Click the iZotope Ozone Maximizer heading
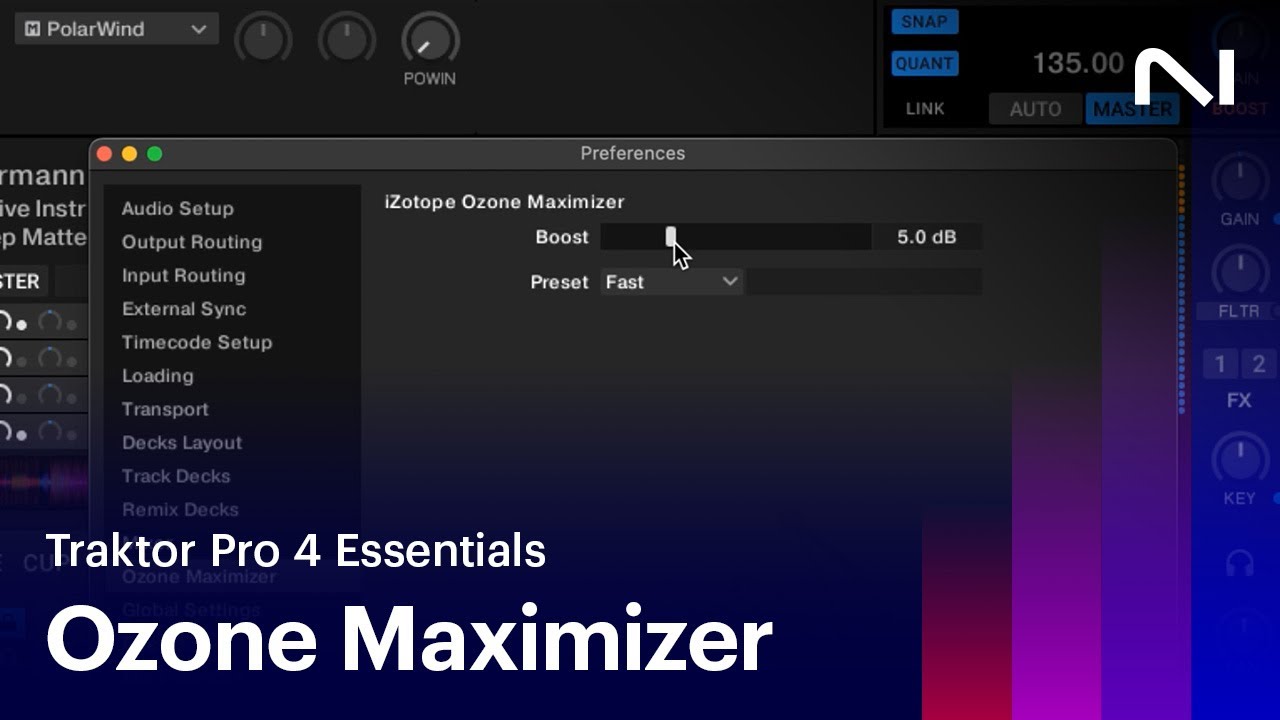 (504, 202)
